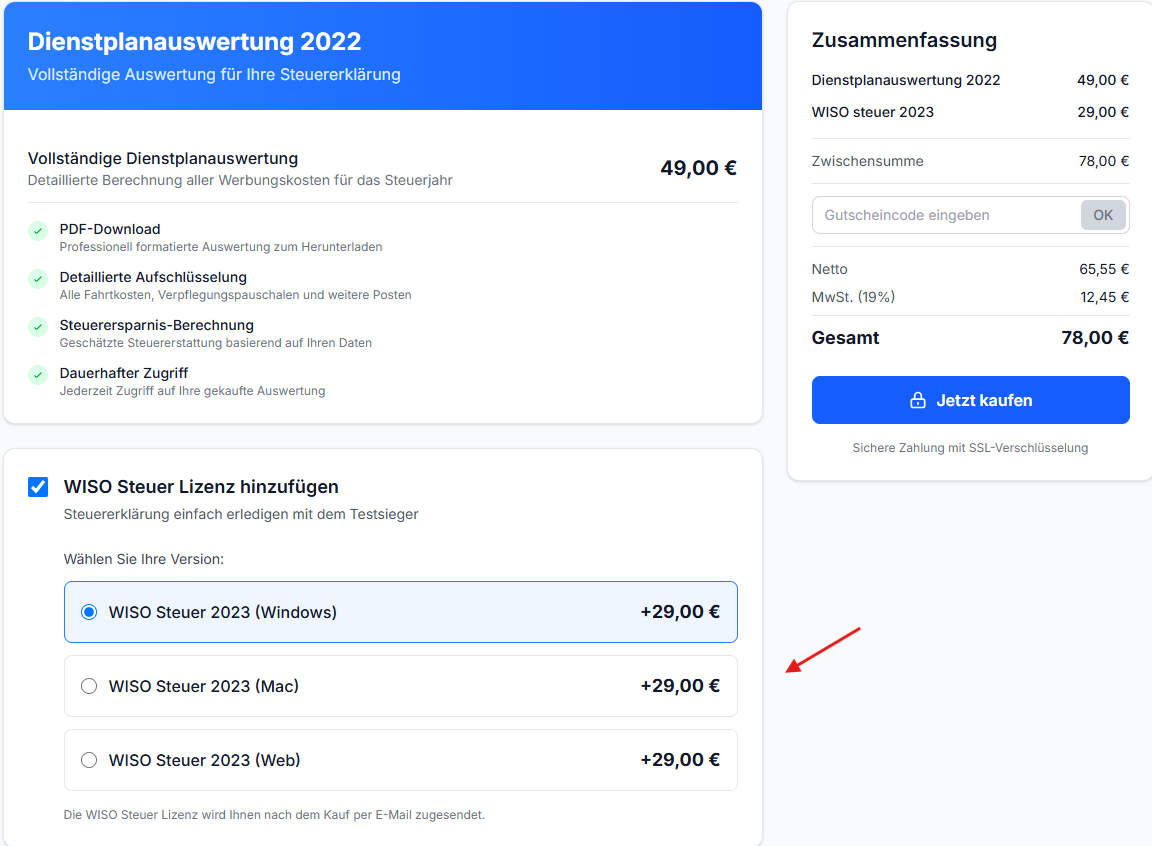
Task: Click the Detaillierte Aufschlüsselung checkmark icon
Action: (38, 279)
